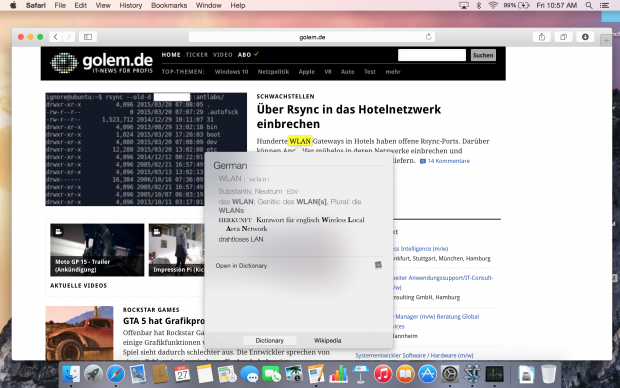
Task: Select Dictionary tab in lookup popup
Action: (269, 341)
